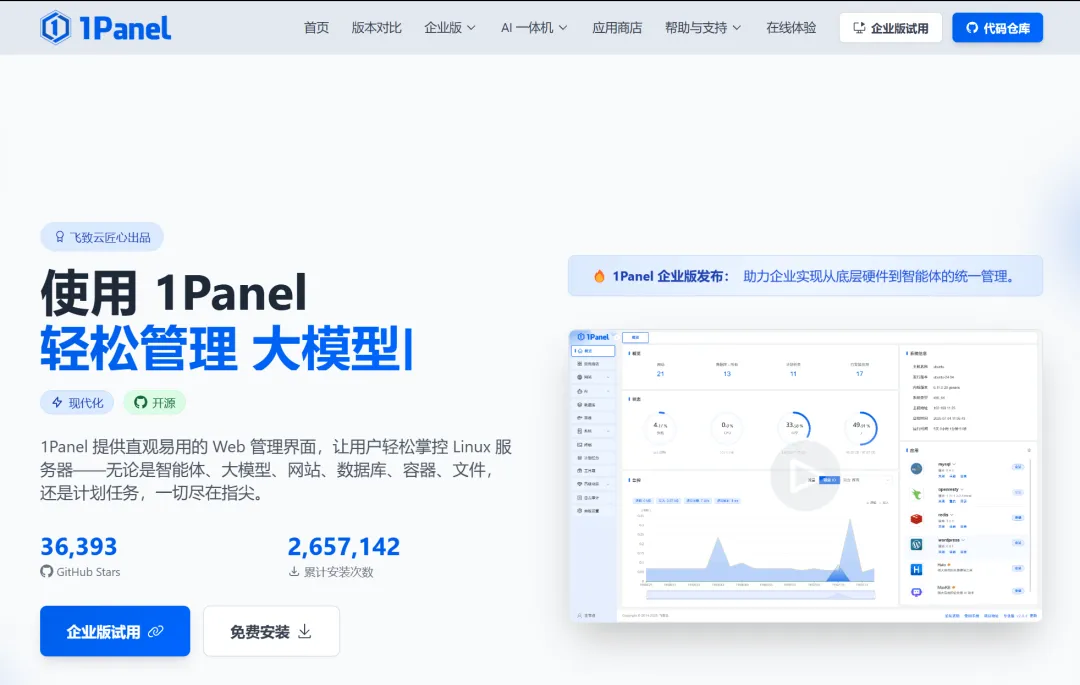This screenshot has width=1080, height=685.
Task: Click the GitHub icon in 开源 tag
Action: click(141, 403)
